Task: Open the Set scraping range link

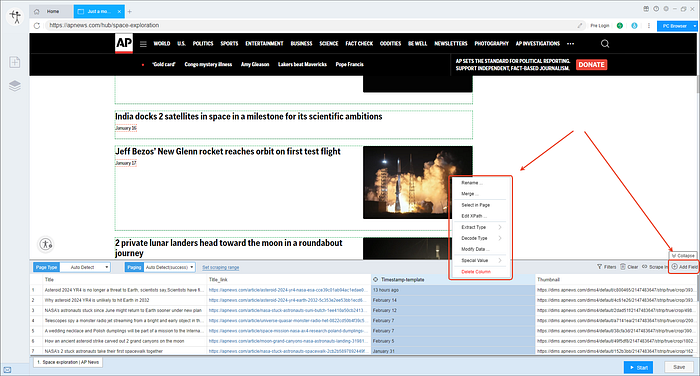Action: tap(221, 267)
